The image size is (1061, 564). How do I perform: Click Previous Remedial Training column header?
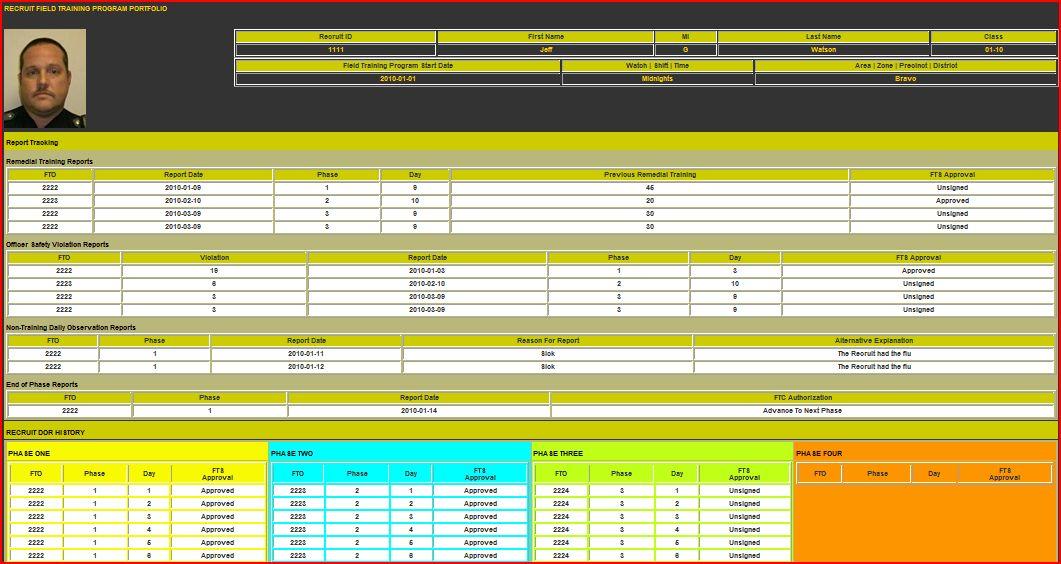click(650, 174)
